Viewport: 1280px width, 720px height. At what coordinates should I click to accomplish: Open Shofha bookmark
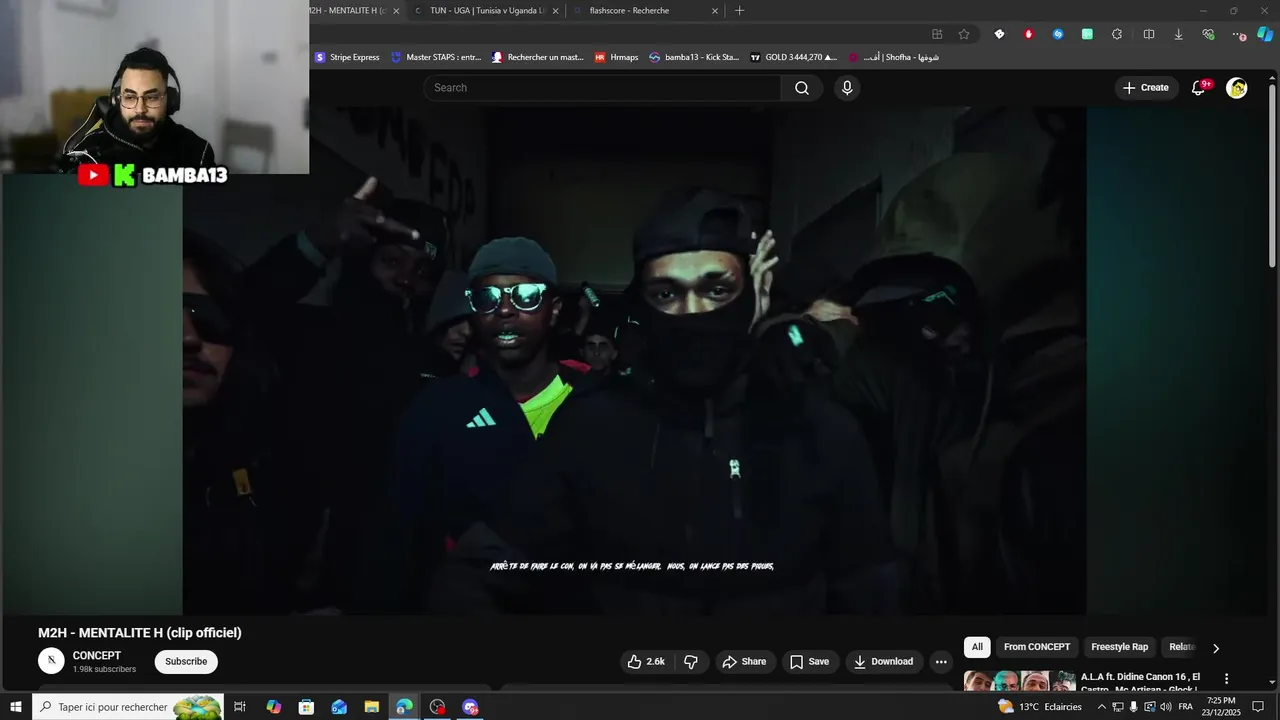(893, 57)
